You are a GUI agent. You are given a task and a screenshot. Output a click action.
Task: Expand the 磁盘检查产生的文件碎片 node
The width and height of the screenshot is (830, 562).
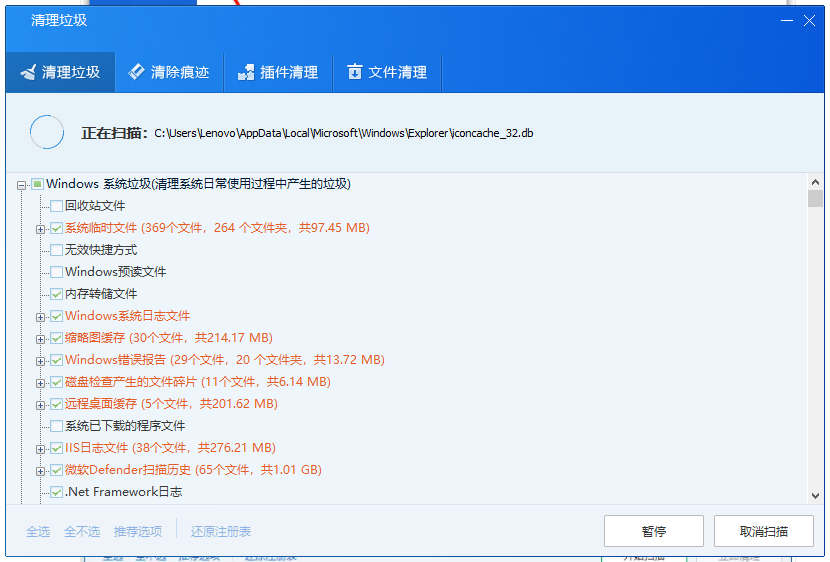[40, 383]
